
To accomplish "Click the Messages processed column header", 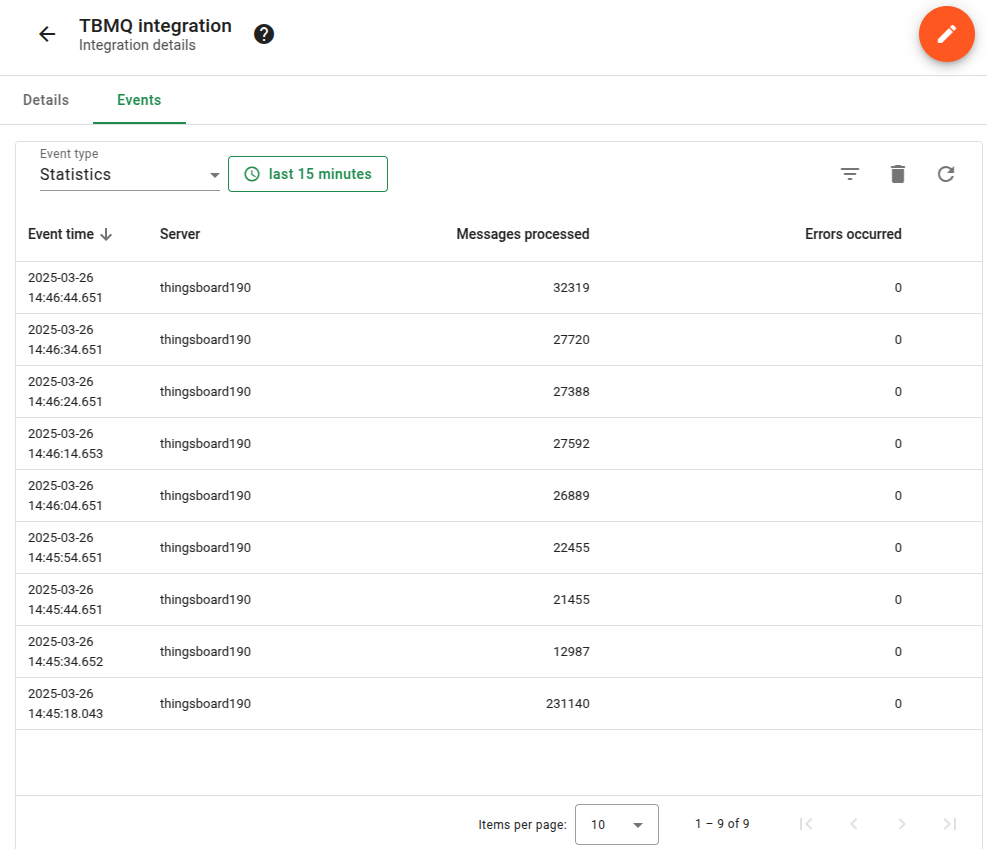I will (x=522, y=234).
